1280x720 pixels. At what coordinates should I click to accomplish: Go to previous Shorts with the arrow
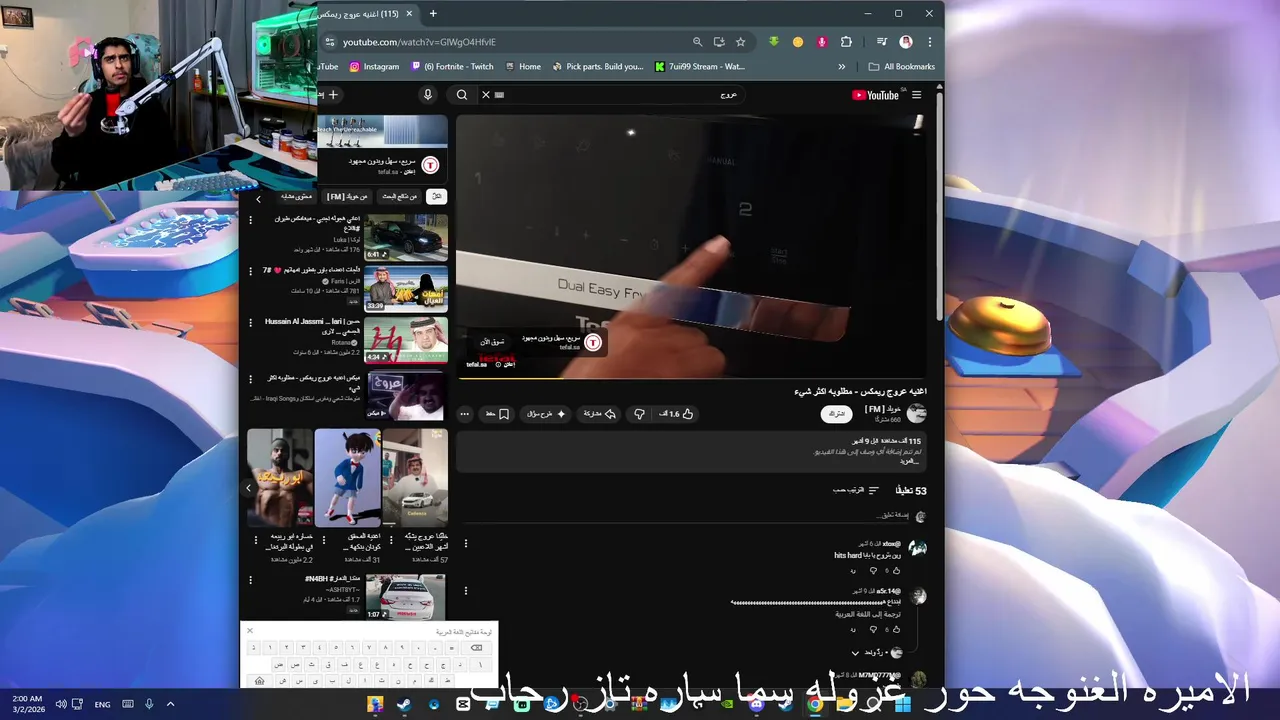[x=248, y=488]
